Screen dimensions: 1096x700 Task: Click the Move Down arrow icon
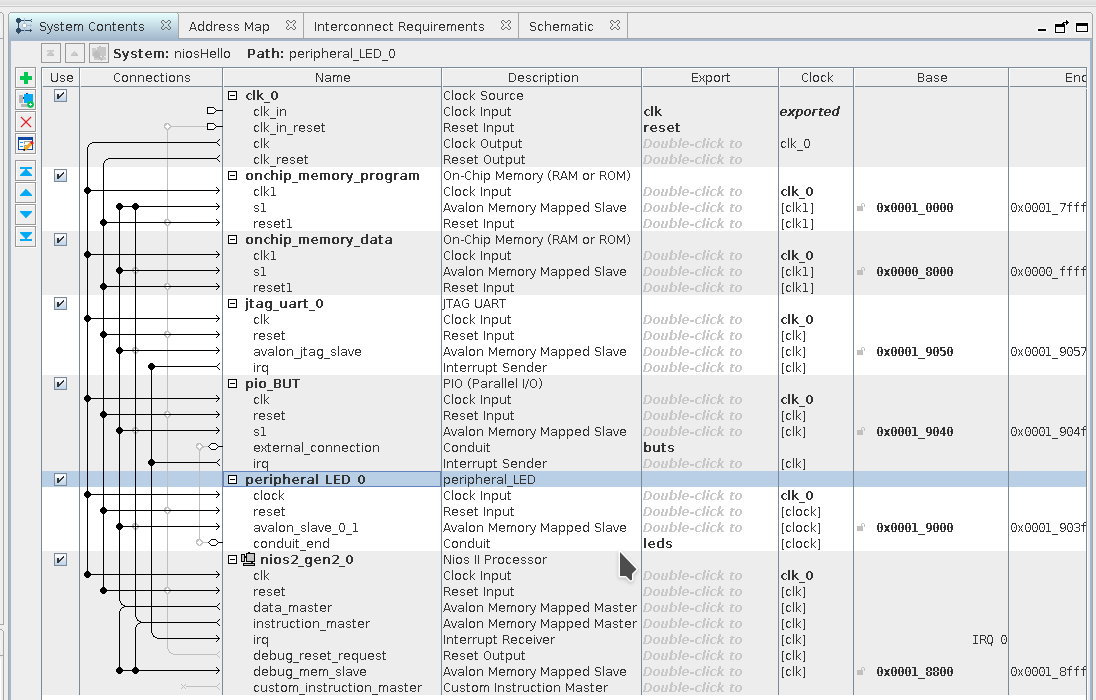(26, 215)
